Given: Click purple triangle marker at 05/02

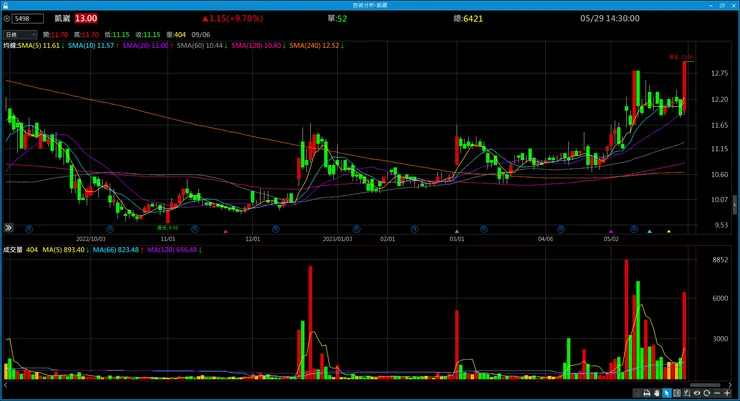Looking at the screenshot, I should coord(611,232).
